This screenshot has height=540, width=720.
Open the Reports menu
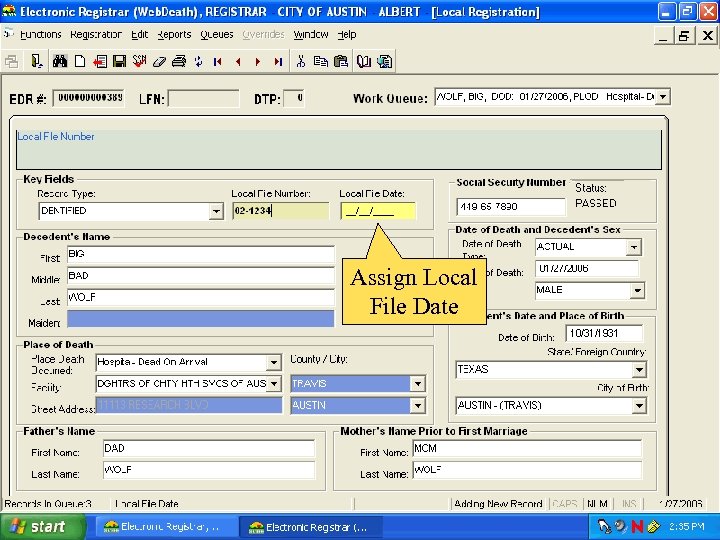click(174, 34)
